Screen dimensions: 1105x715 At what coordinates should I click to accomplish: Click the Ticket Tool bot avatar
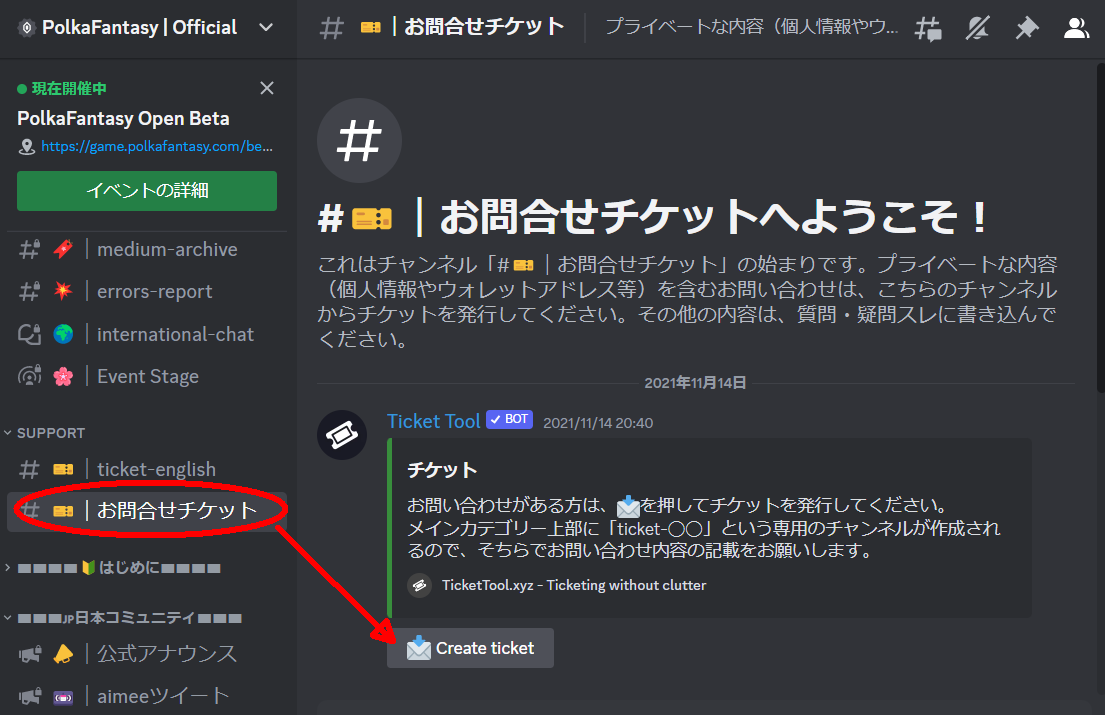click(342, 435)
